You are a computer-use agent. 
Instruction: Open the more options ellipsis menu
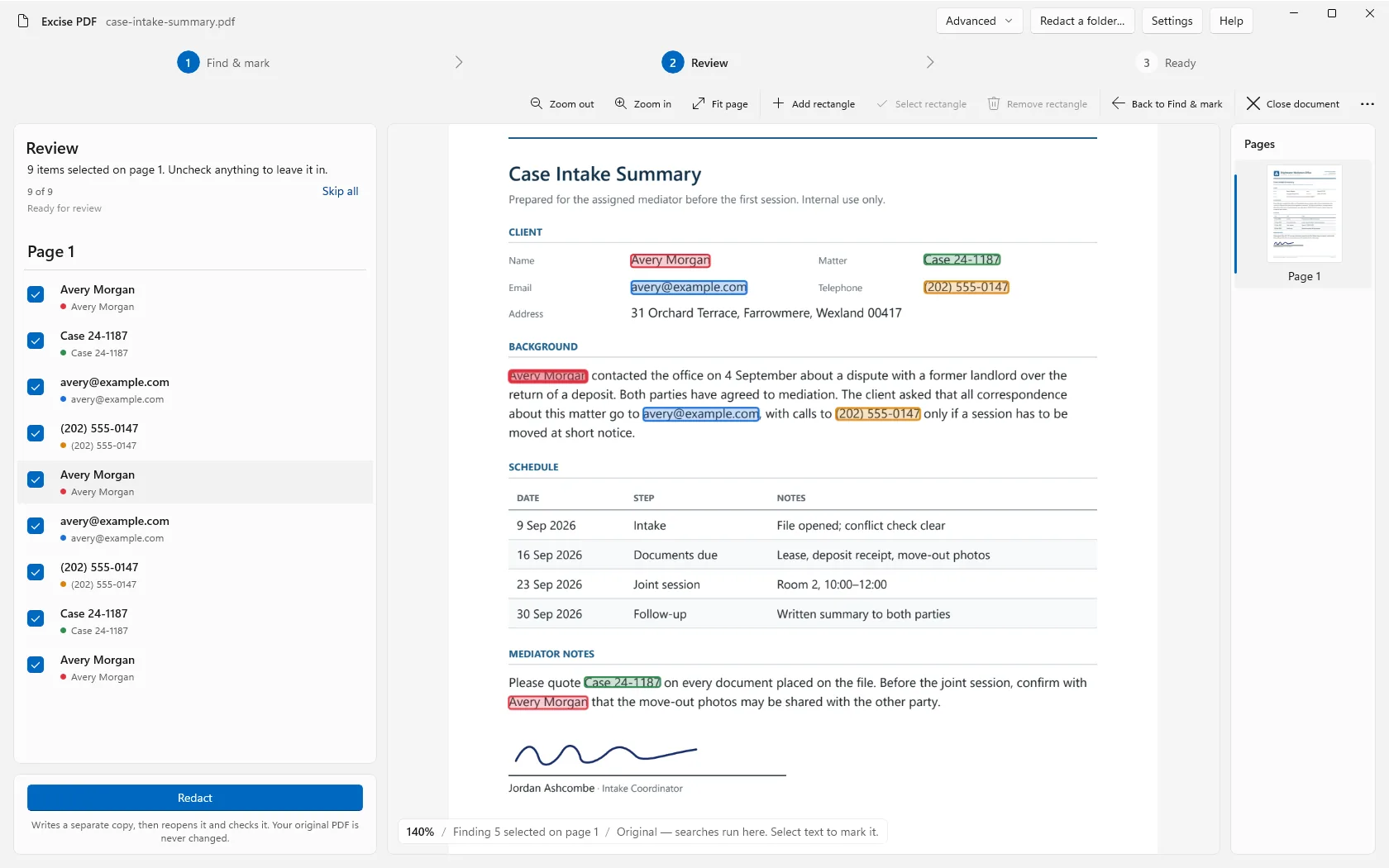(1368, 103)
